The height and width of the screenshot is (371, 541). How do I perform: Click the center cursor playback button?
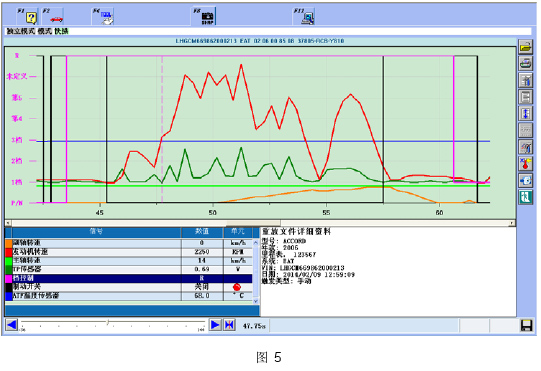[229, 325]
